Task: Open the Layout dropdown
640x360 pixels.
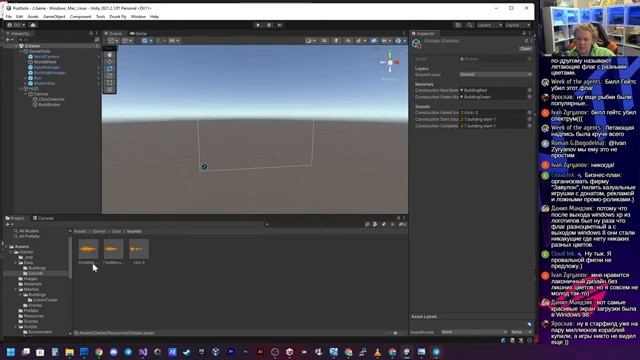Action: coord(517,25)
